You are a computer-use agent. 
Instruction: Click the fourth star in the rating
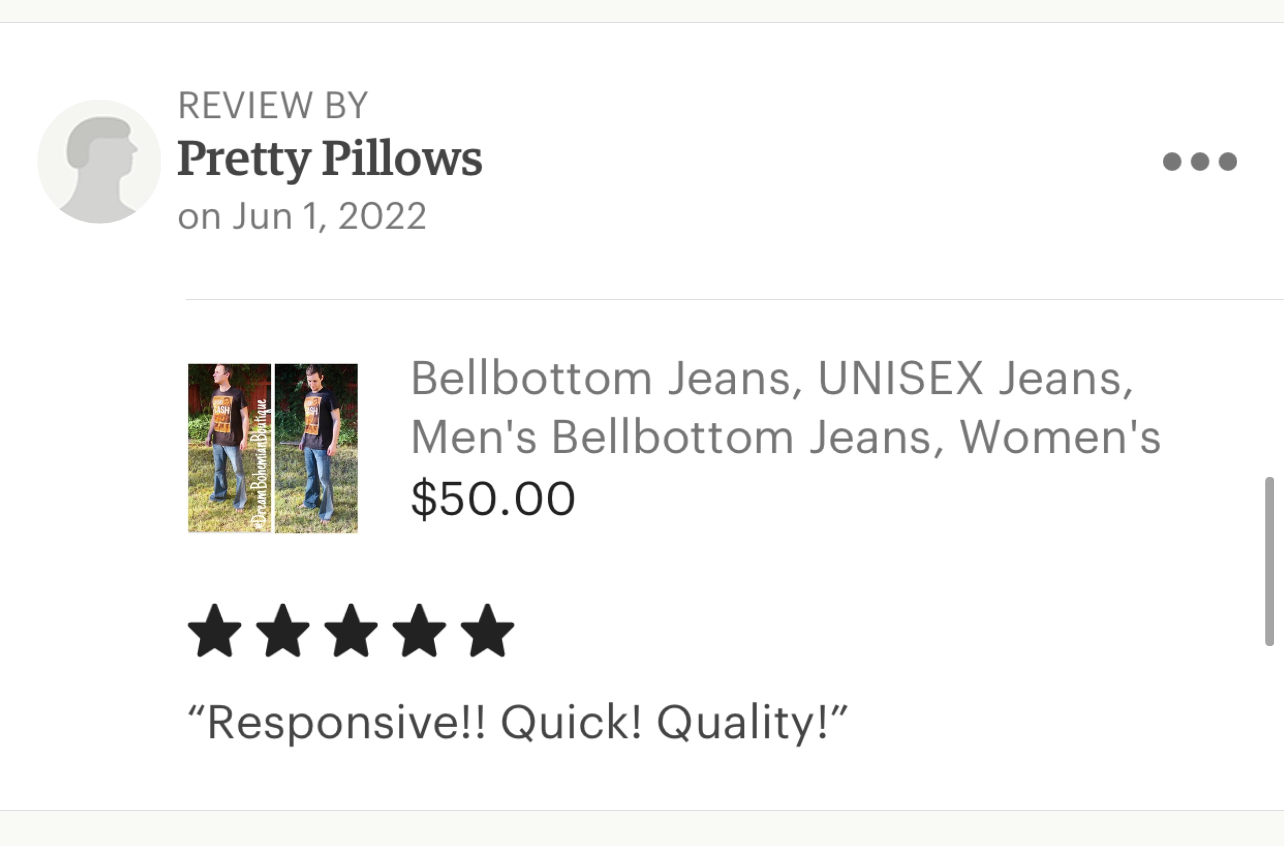pyautogui.click(x=419, y=631)
